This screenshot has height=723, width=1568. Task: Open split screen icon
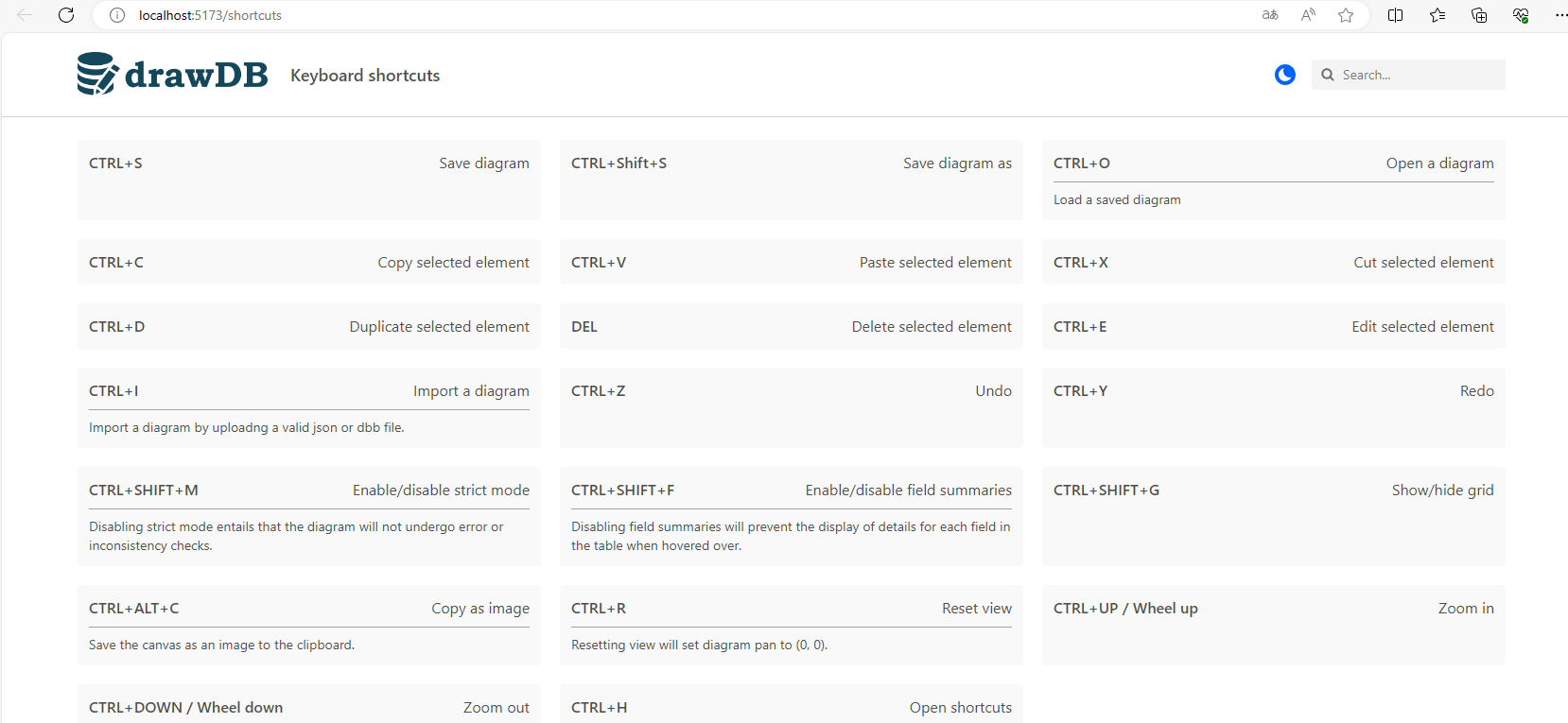pyautogui.click(x=1395, y=15)
